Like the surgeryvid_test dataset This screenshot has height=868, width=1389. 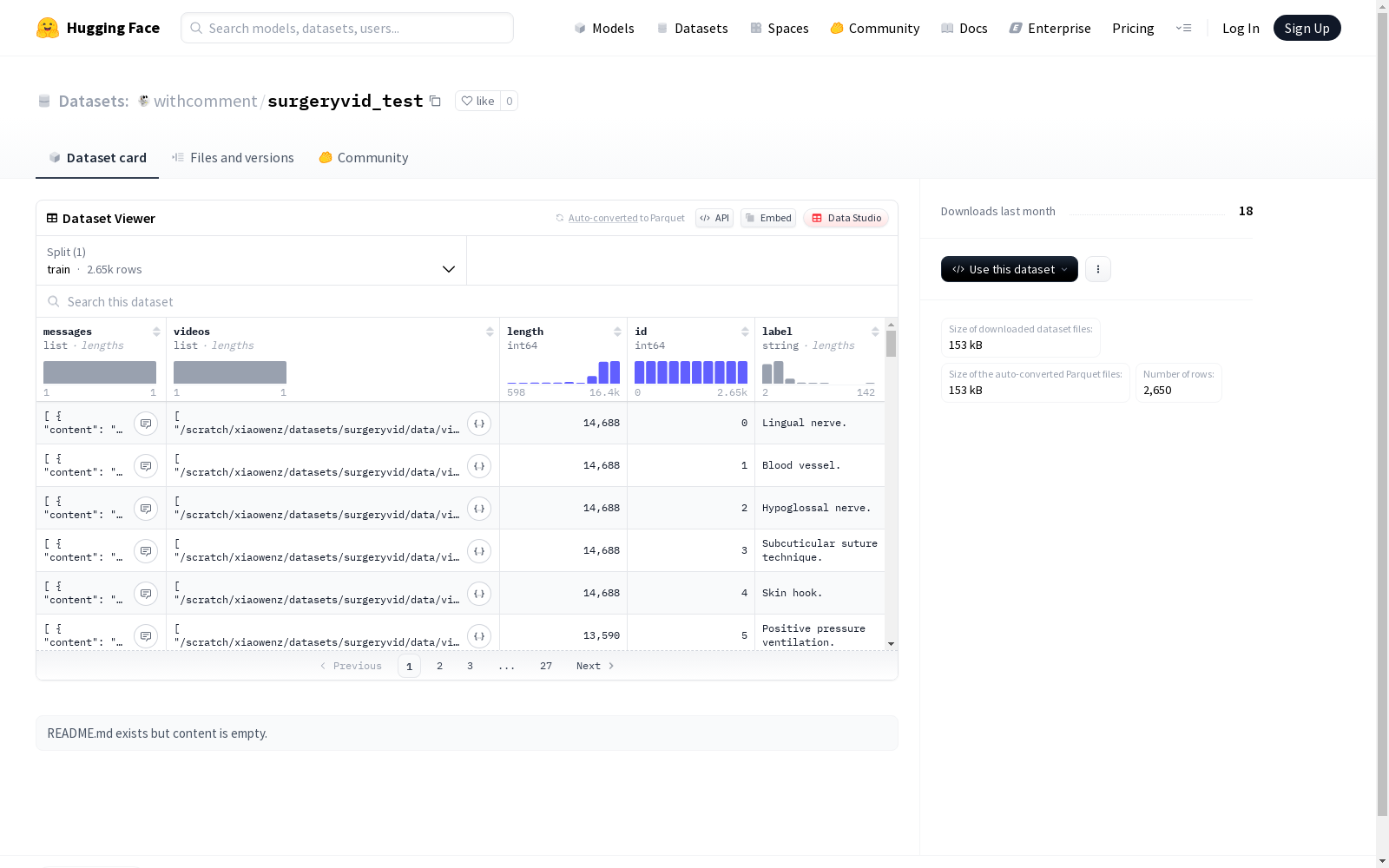(x=477, y=102)
